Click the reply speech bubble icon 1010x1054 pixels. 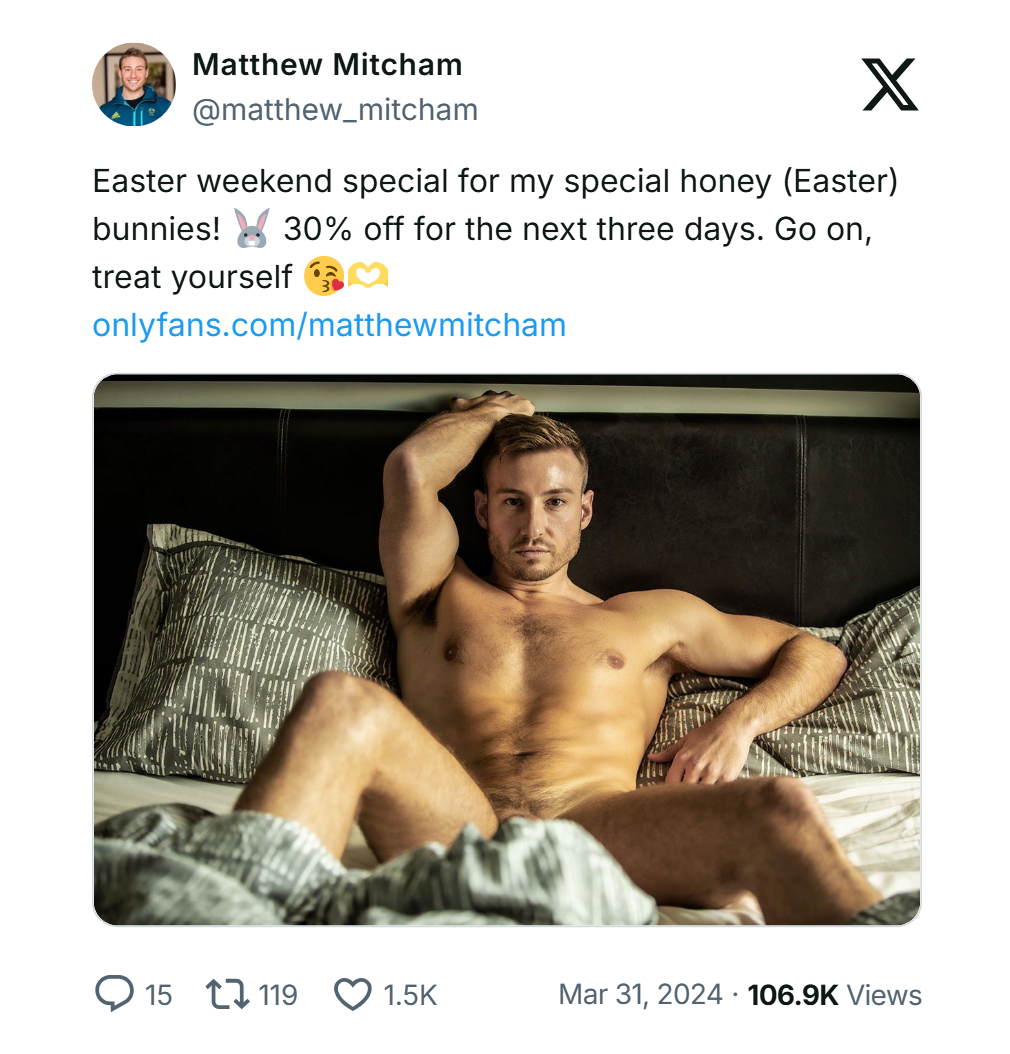(113, 994)
